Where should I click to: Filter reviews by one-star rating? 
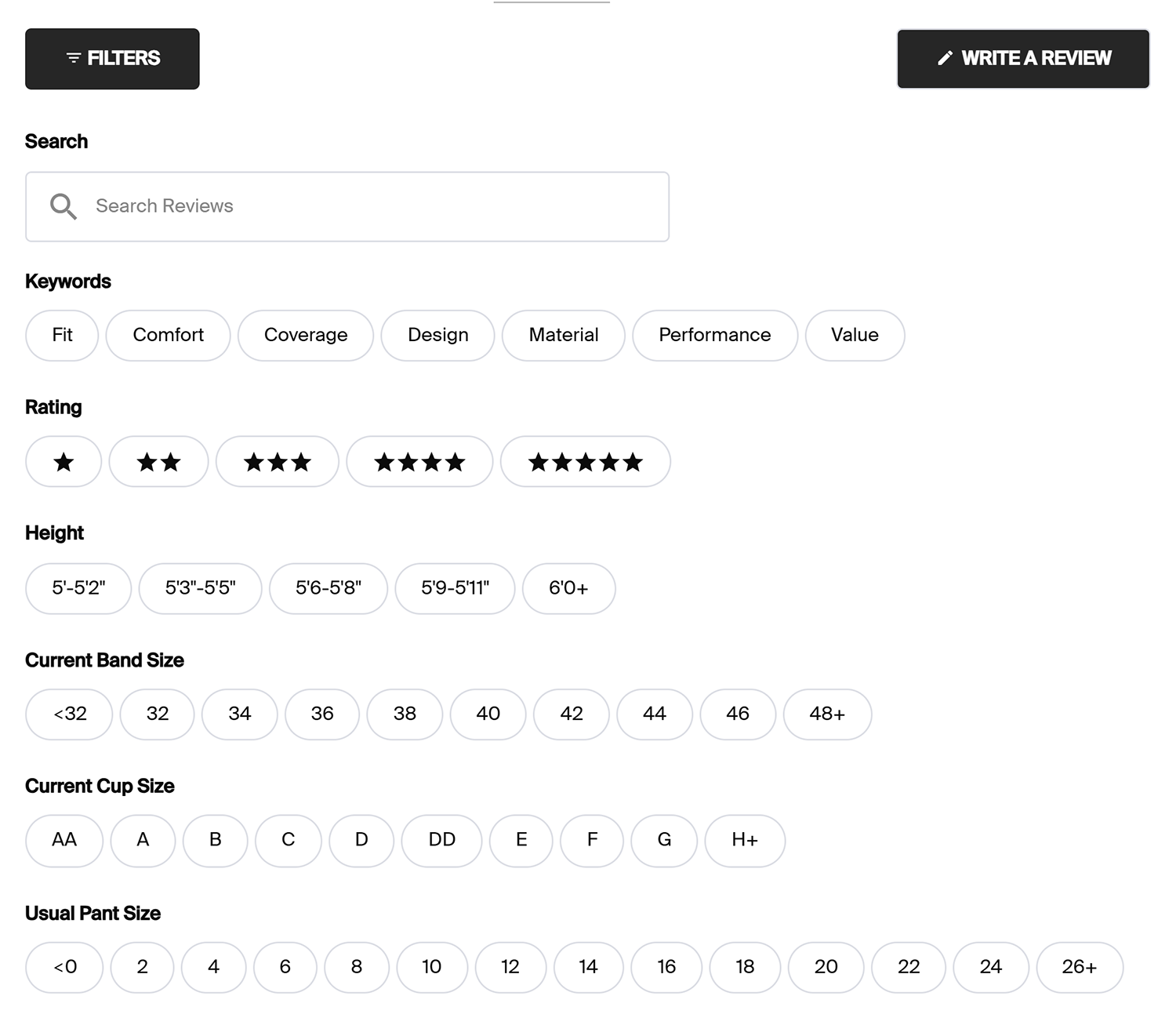[64, 462]
